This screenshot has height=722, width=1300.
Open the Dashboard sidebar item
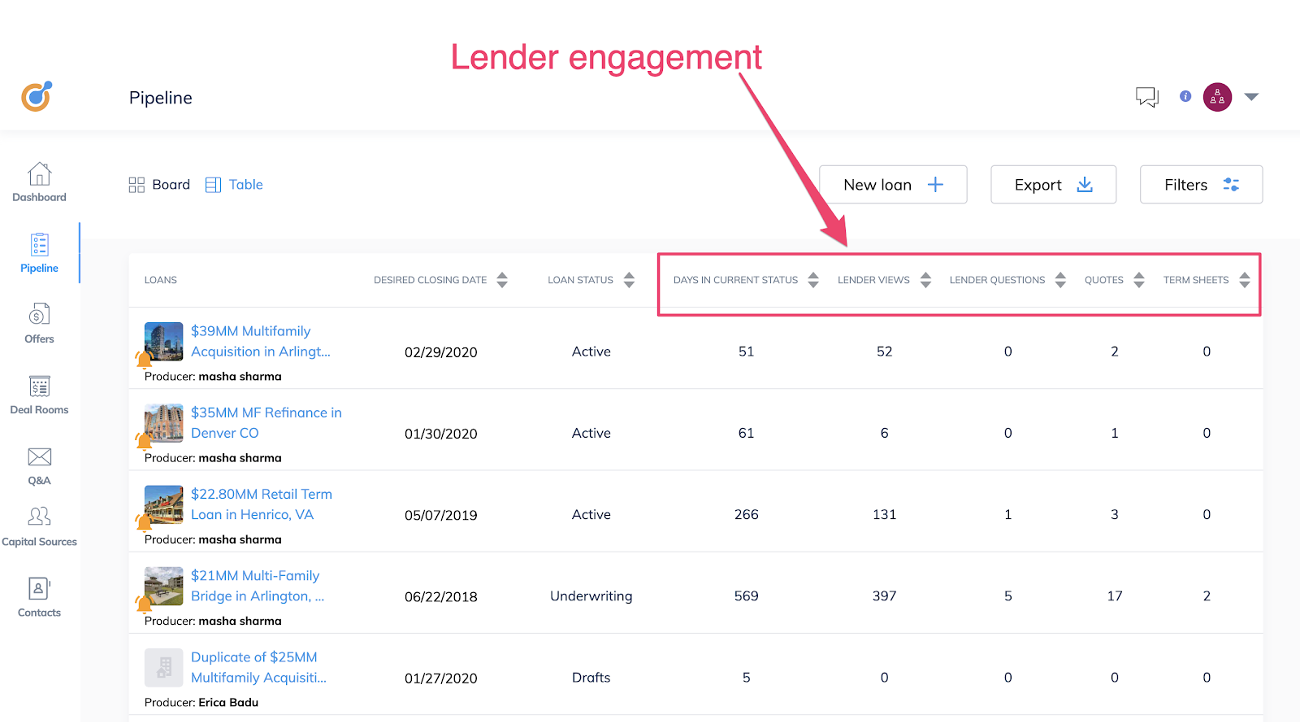pos(39,182)
